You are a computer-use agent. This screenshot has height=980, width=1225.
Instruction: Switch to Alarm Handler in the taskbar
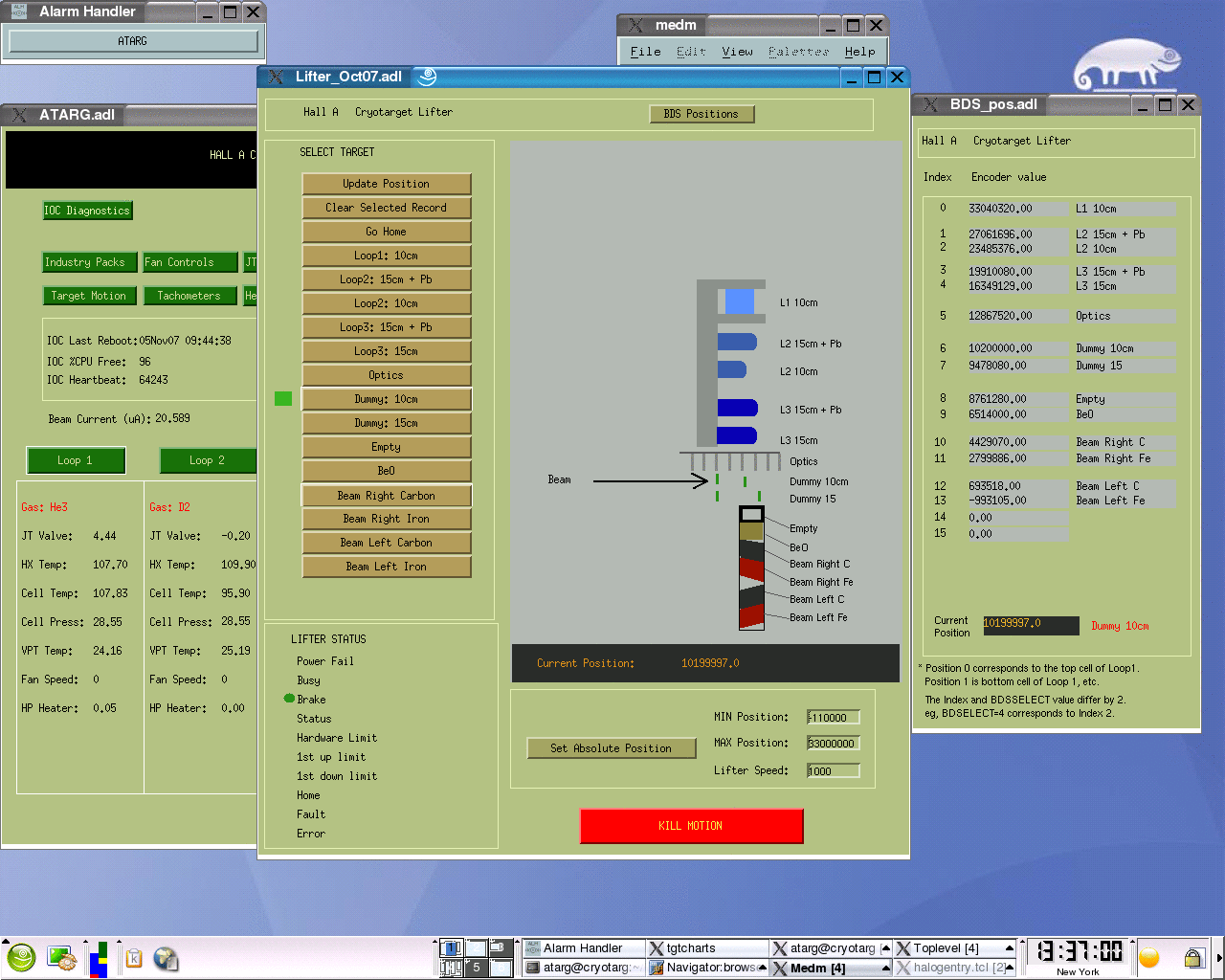tap(583, 948)
